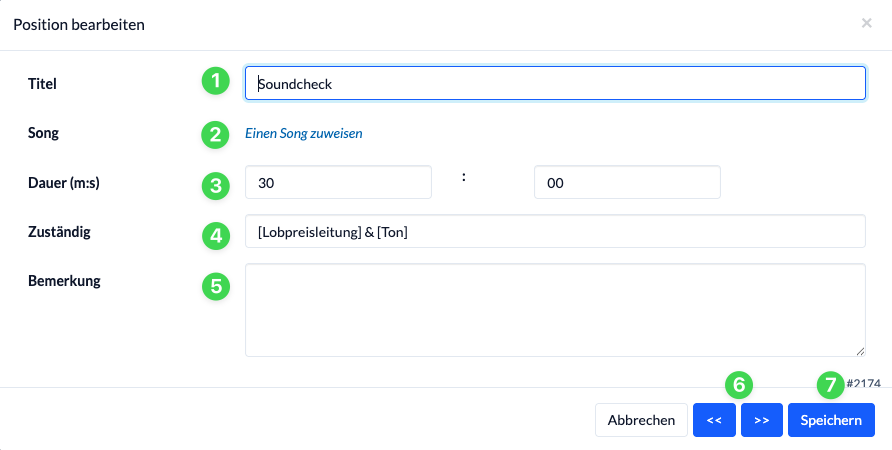The width and height of the screenshot is (892, 450).
Task: Click the green number 2 badge
Action: point(216,135)
